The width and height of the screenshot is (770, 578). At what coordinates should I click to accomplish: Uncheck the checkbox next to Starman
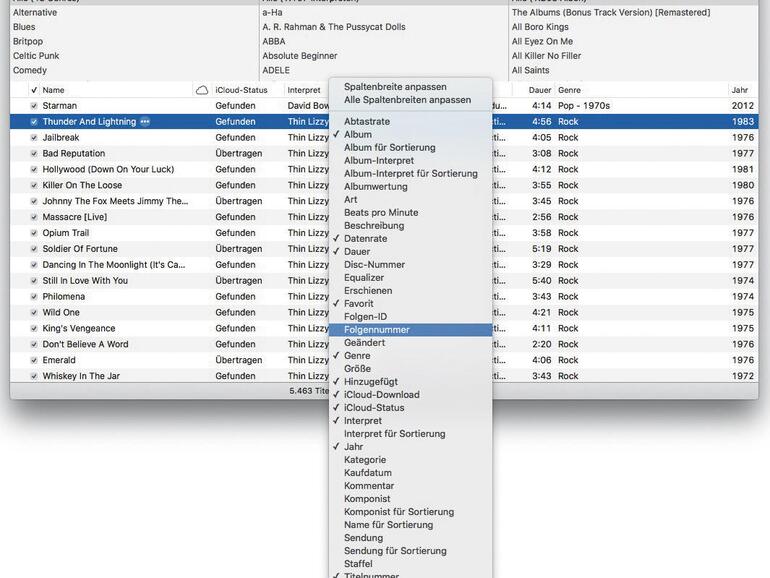click(x=34, y=106)
